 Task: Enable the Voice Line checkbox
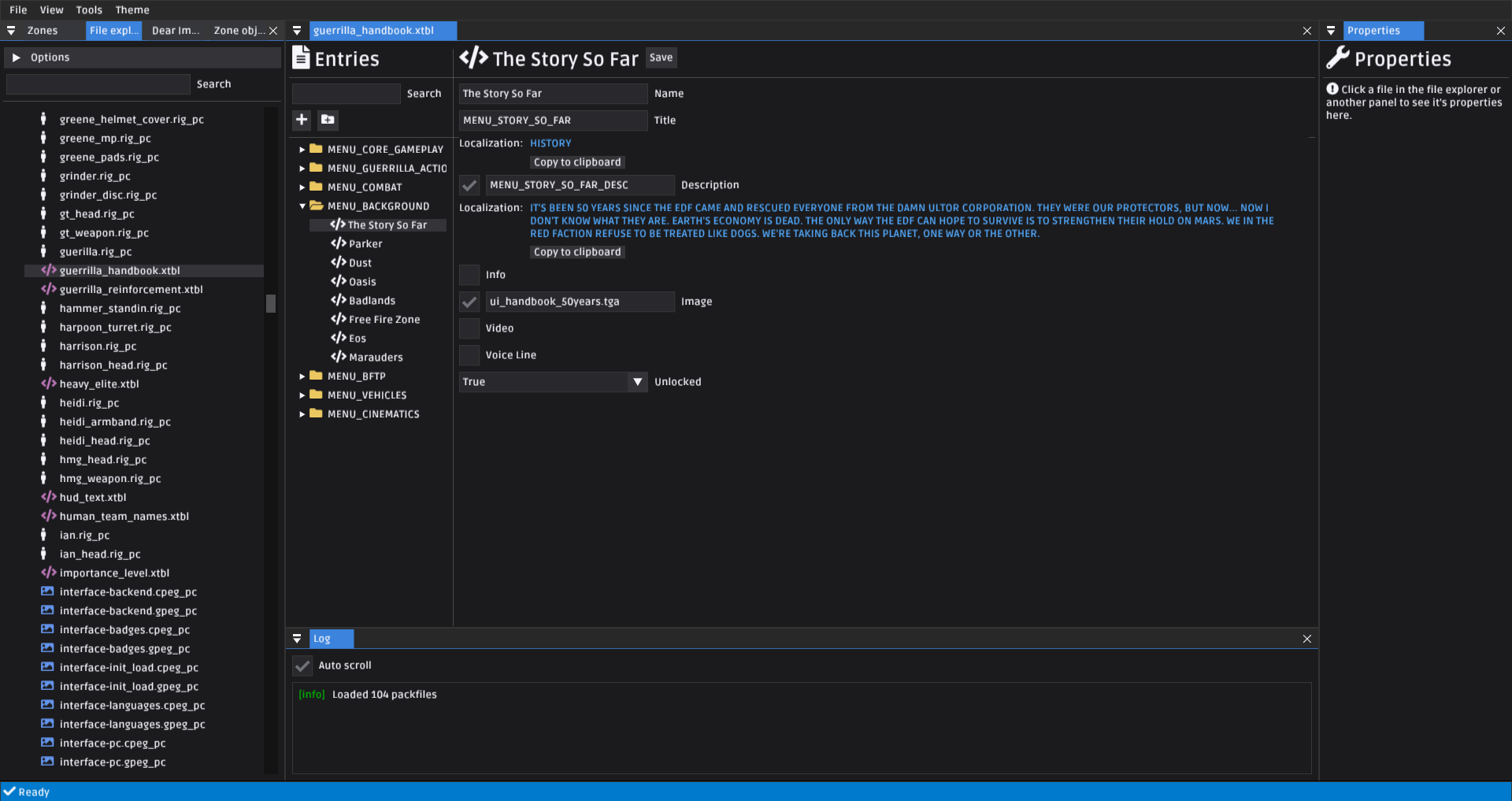469,355
